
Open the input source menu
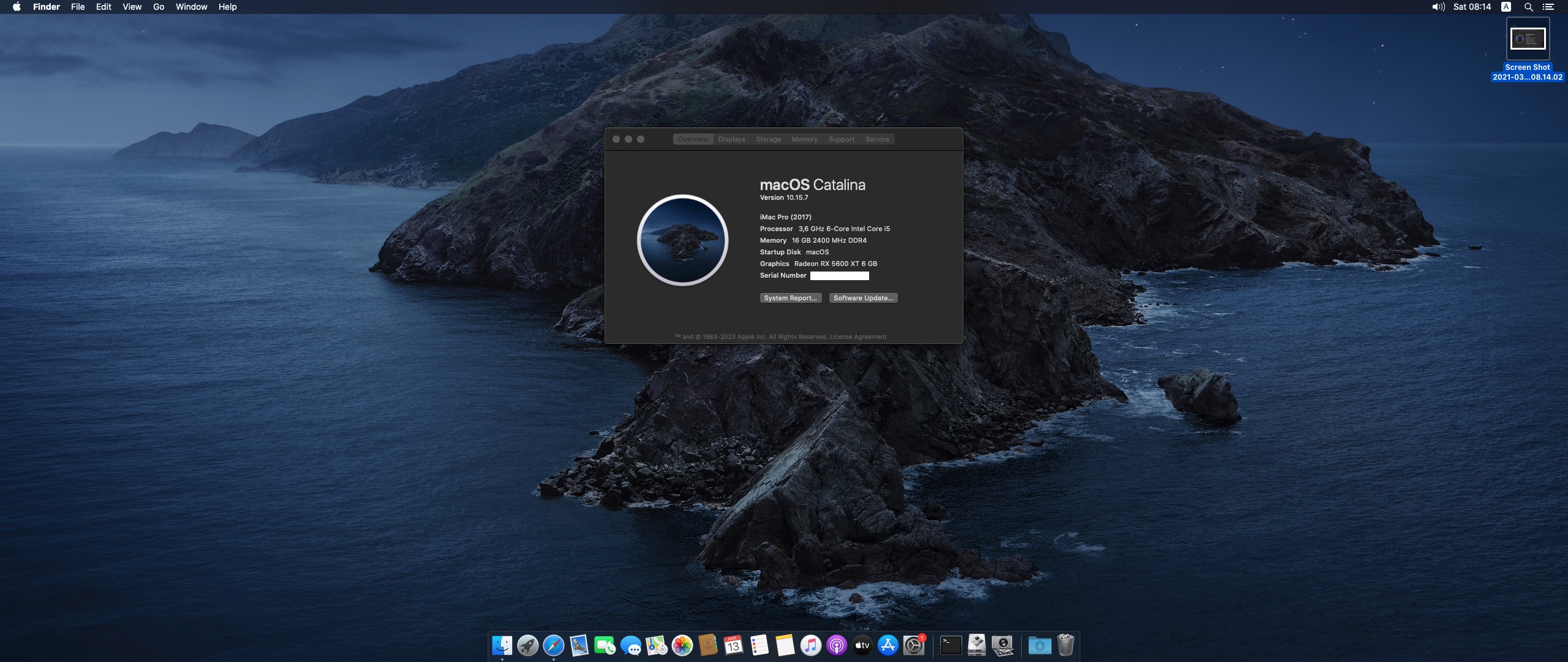[1506, 7]
